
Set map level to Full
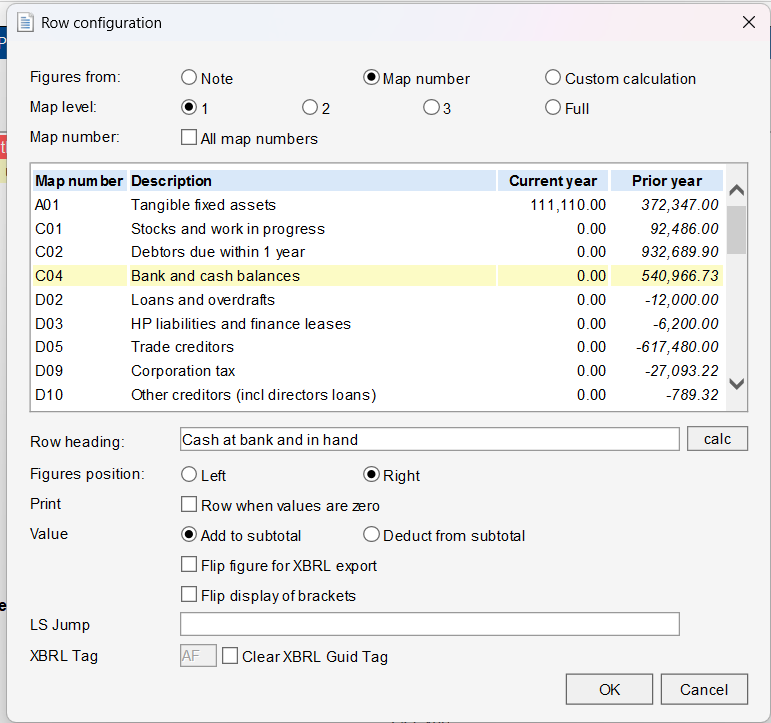[x=553, y=107]
